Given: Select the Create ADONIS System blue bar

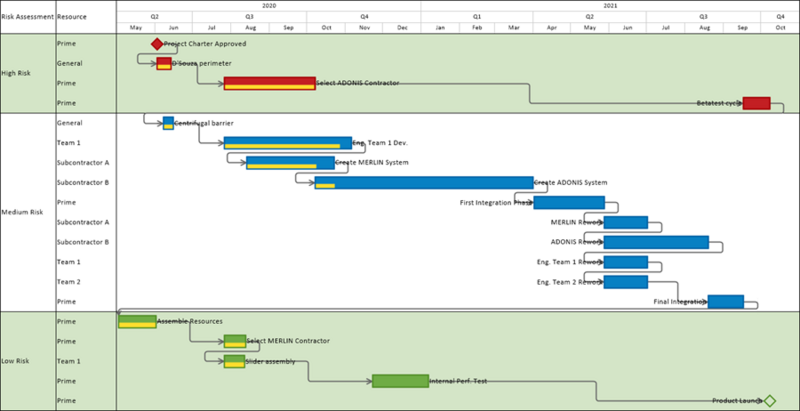Looking at the screenshot, I should coord(424,183).
